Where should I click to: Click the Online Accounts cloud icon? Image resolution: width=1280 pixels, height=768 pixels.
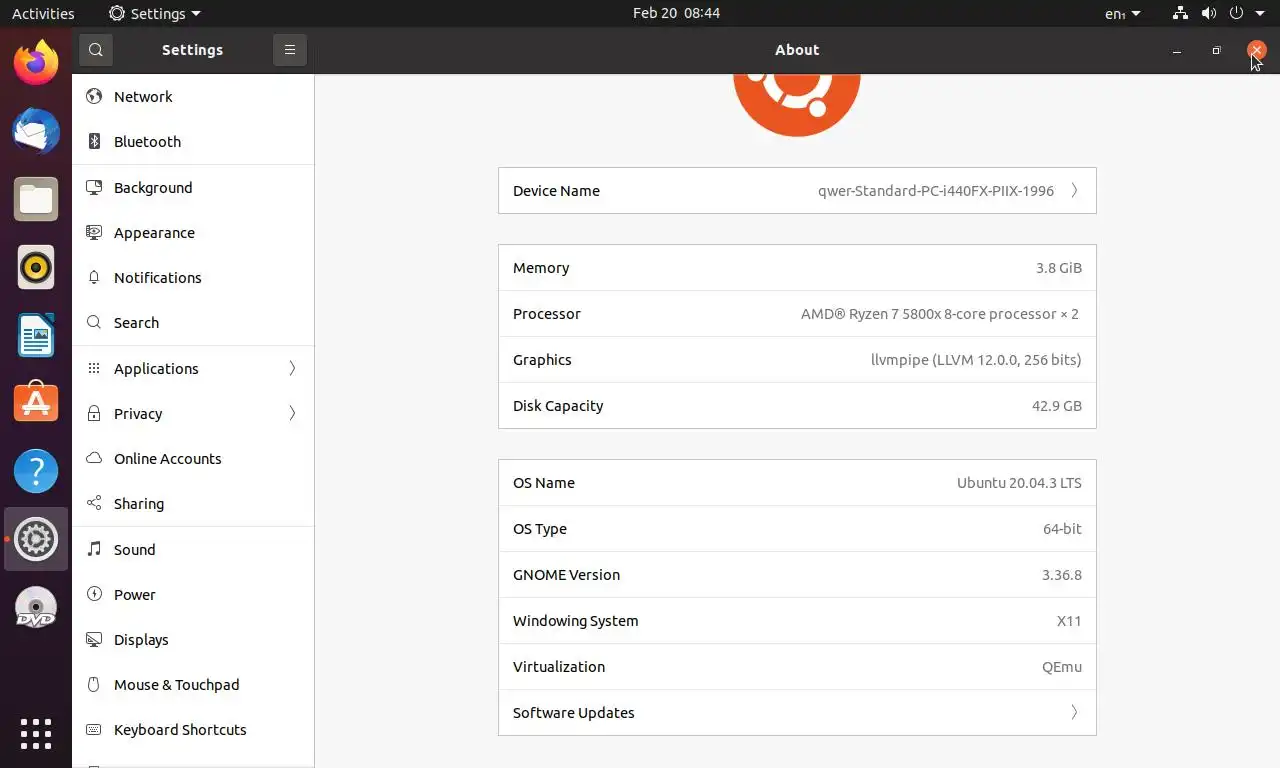pos(94,459)
